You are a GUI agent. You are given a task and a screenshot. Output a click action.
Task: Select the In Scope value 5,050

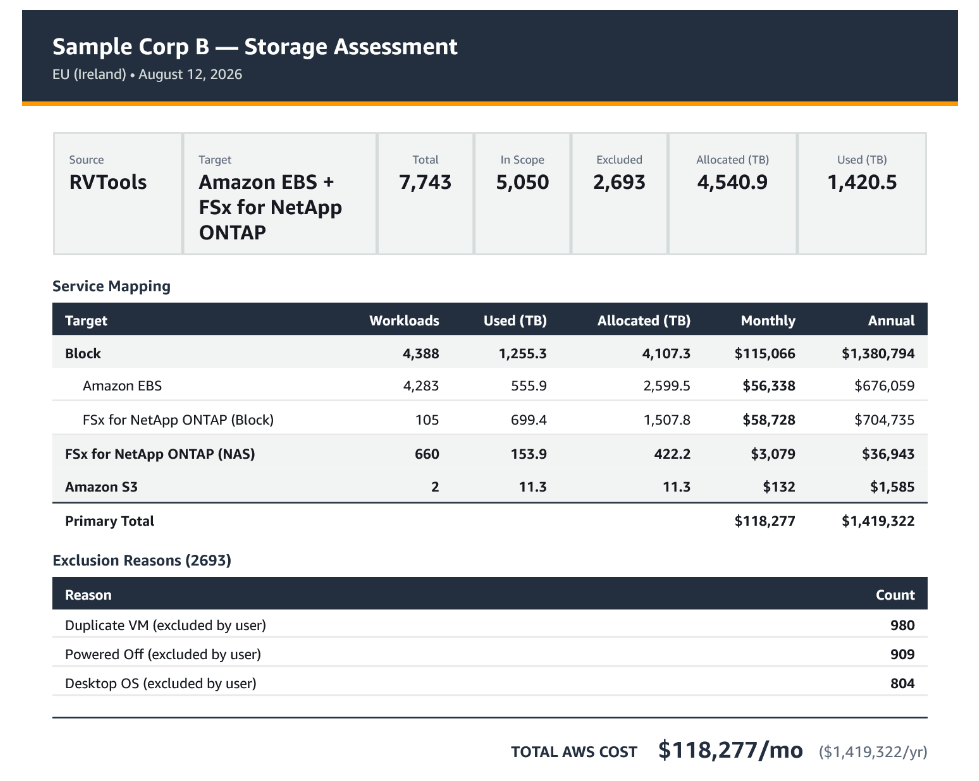click(522, 182)
